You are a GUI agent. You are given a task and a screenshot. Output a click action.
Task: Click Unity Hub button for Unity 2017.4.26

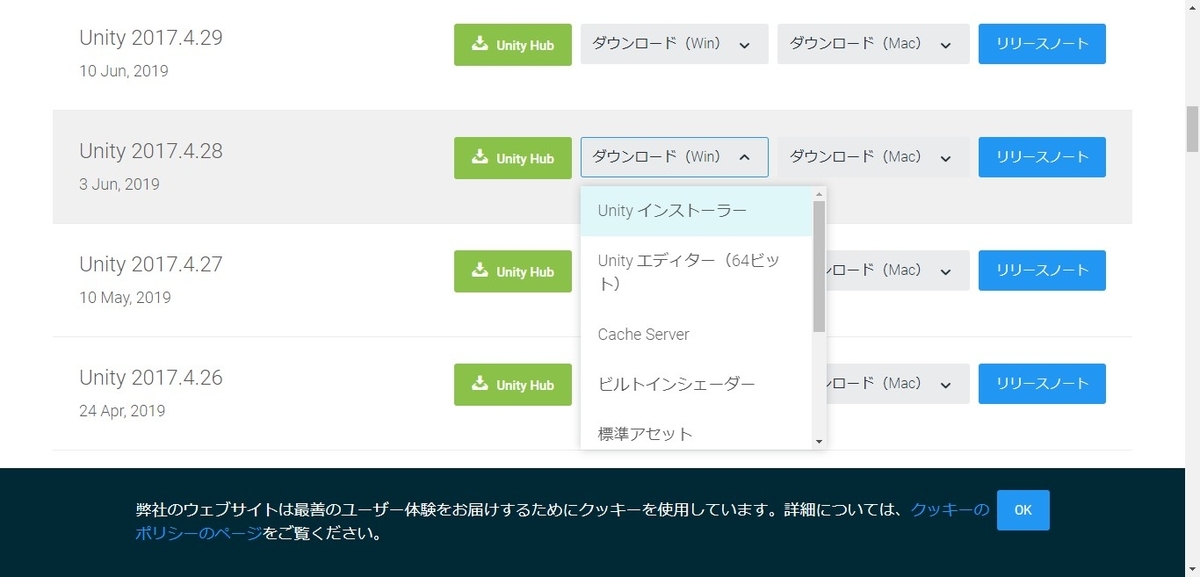point(513,384)
